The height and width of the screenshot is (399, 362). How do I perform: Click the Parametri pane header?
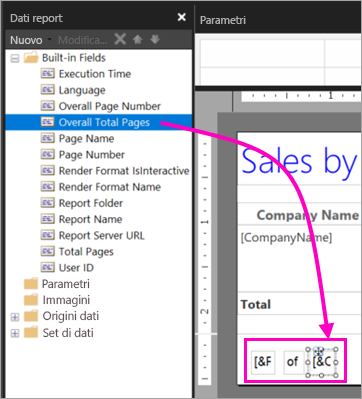coord(223,20)
